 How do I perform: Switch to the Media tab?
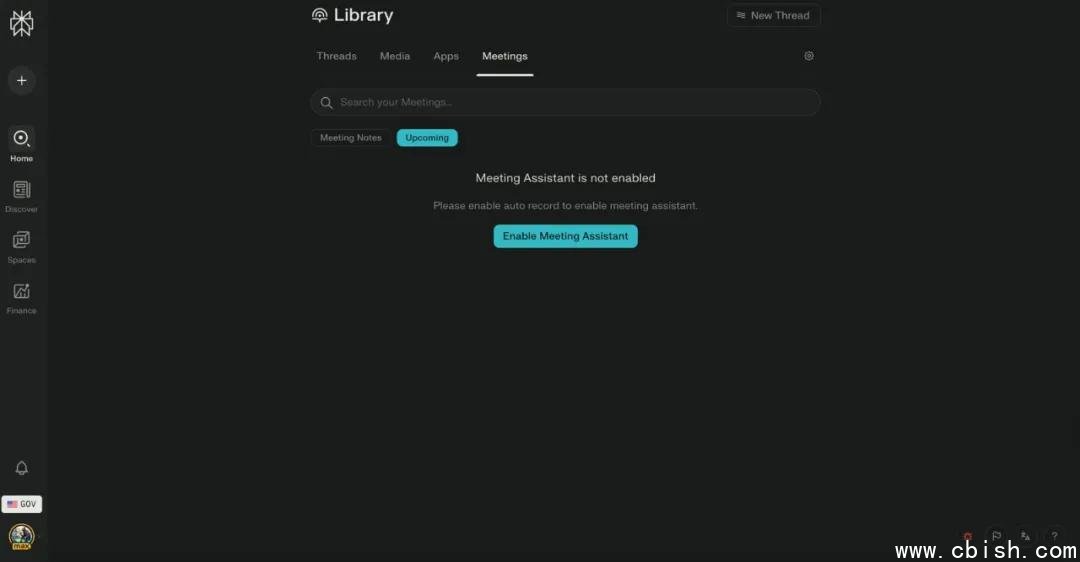tap(395, 56)
